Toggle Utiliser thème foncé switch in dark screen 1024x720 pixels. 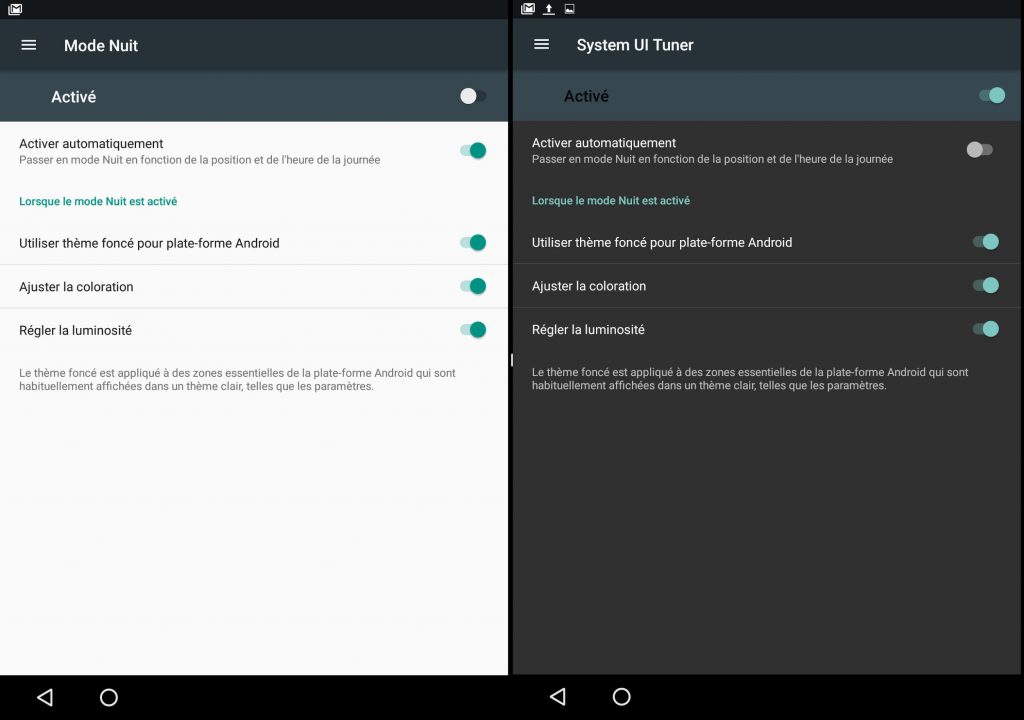[x=986, y=242]
